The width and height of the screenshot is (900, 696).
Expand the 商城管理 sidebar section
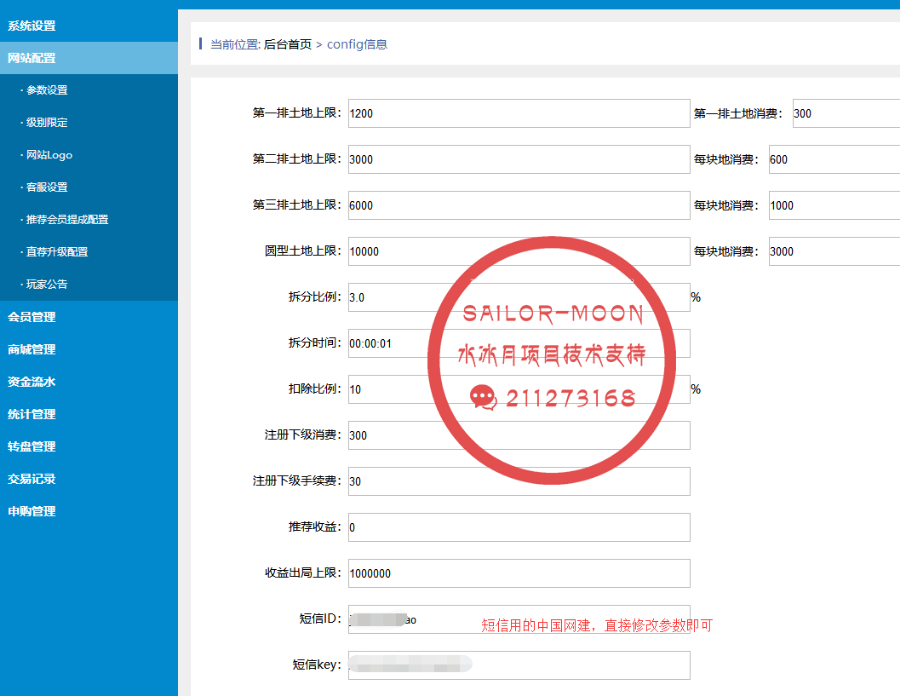pos(32,349)
